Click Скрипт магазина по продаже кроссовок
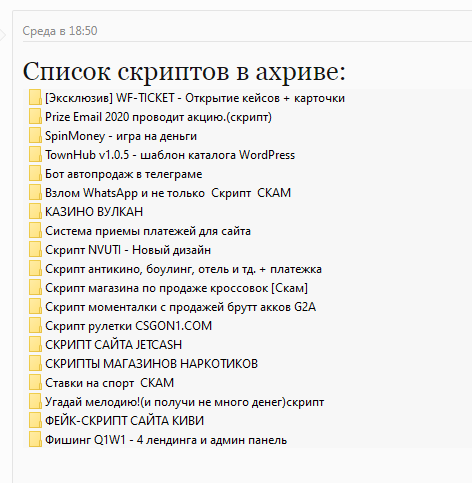This screenshot has height=483, width=472. [176, 288]
